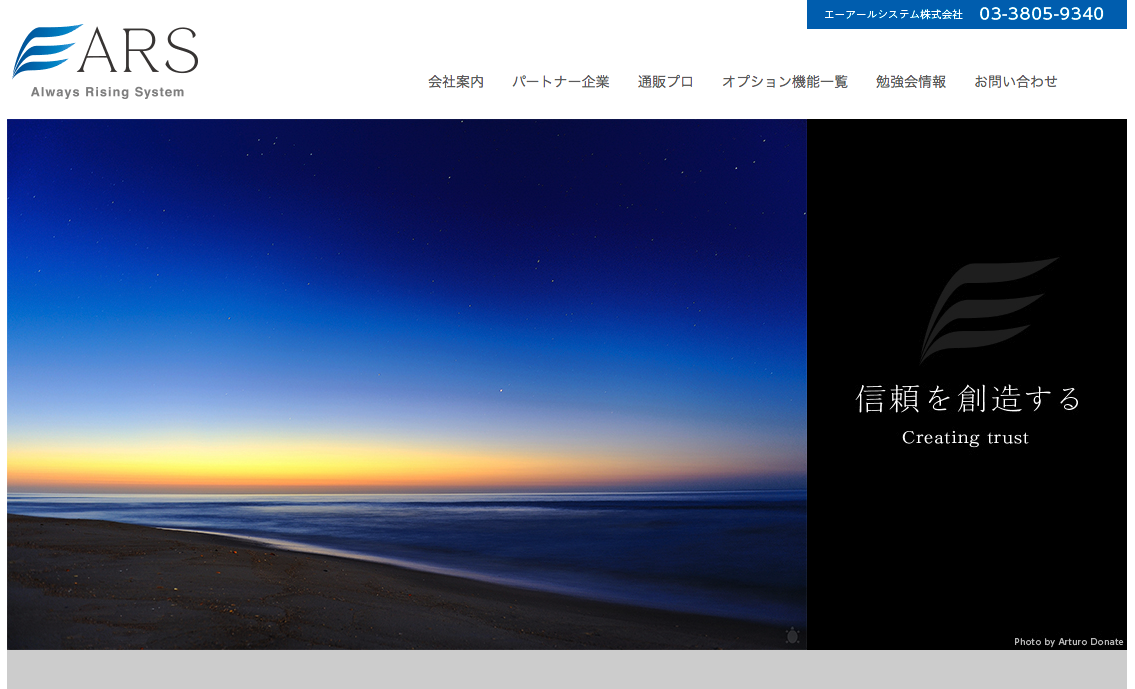
Task: Click the gray wing emblem on black panel
Action: click(x=987, y=309)
